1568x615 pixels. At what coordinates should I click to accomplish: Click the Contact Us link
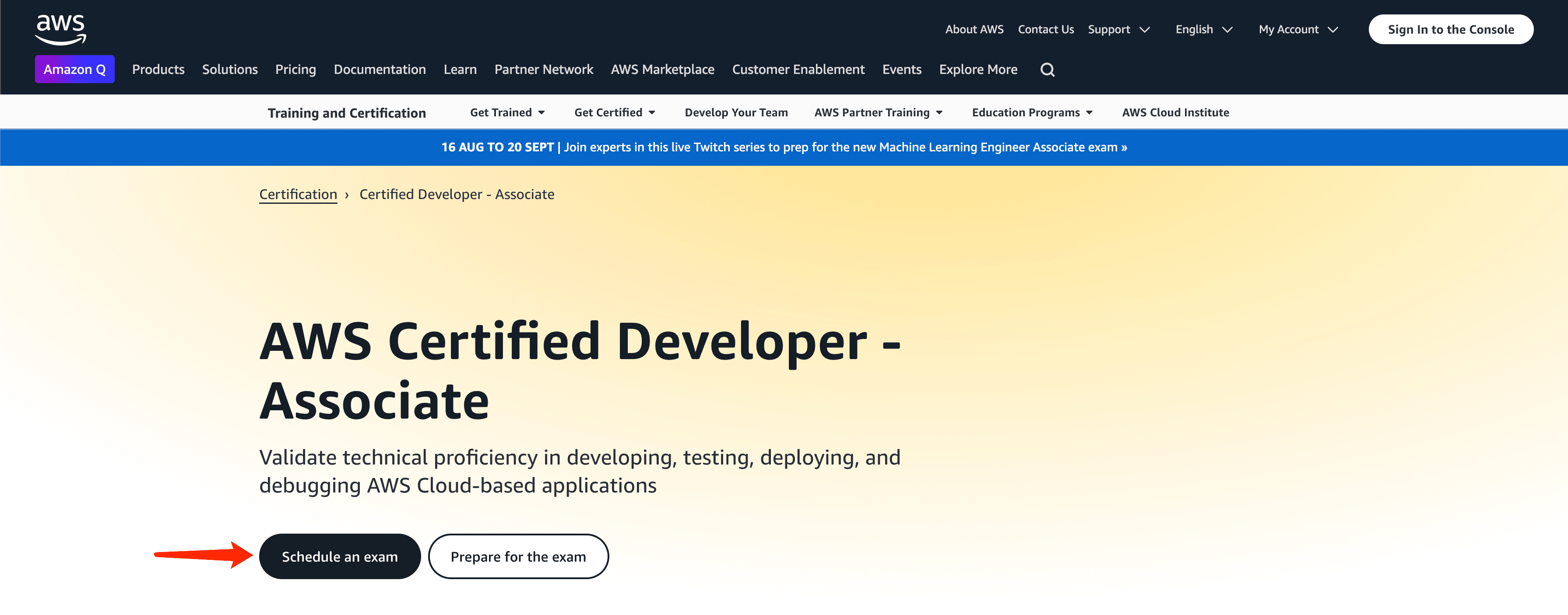[1045, 29]
